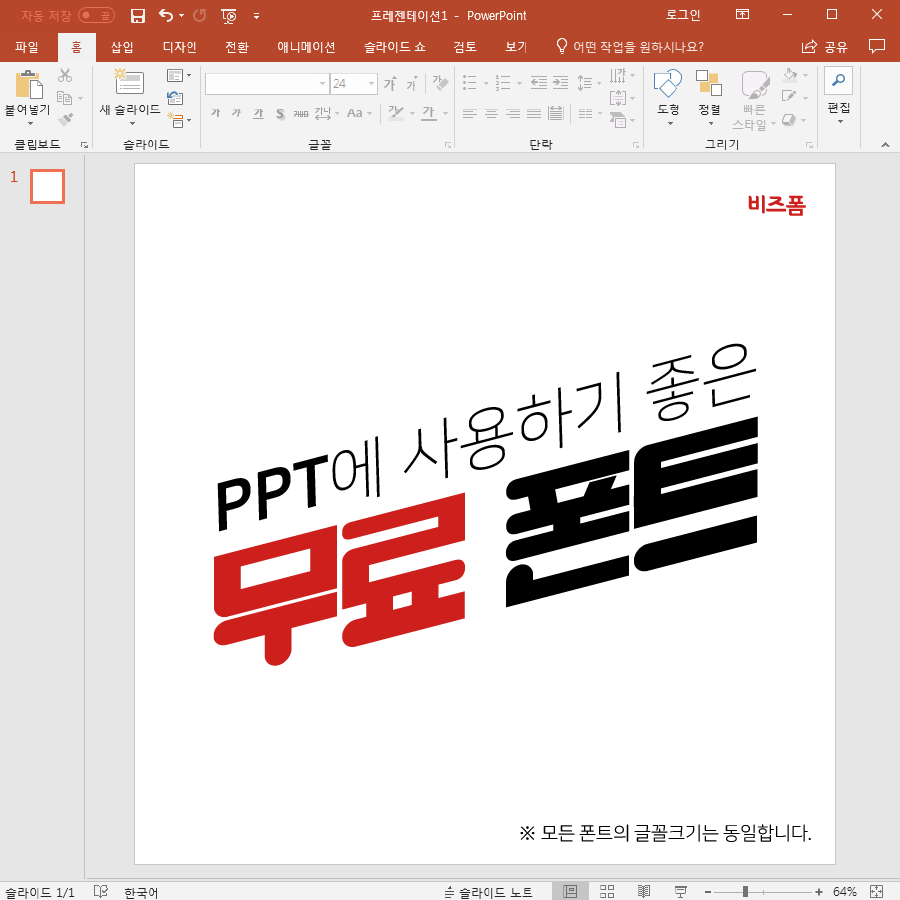Select slide 1 thumbnail in the slide panel

pos(47,186)
